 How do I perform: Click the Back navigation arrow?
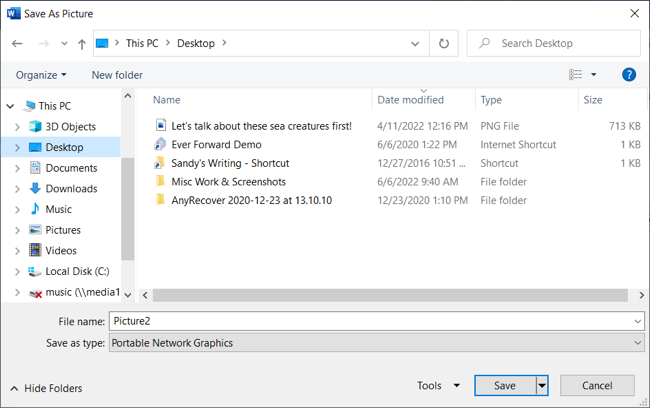pos(17,44)
